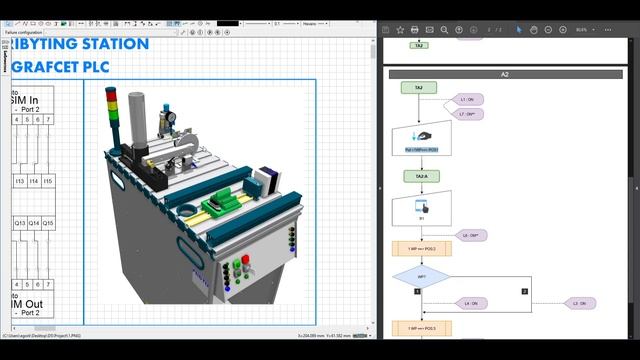Click the orange POS 2 process box
Image resolution: width=640 pixels, height=360 pixels.
(422, 249)
